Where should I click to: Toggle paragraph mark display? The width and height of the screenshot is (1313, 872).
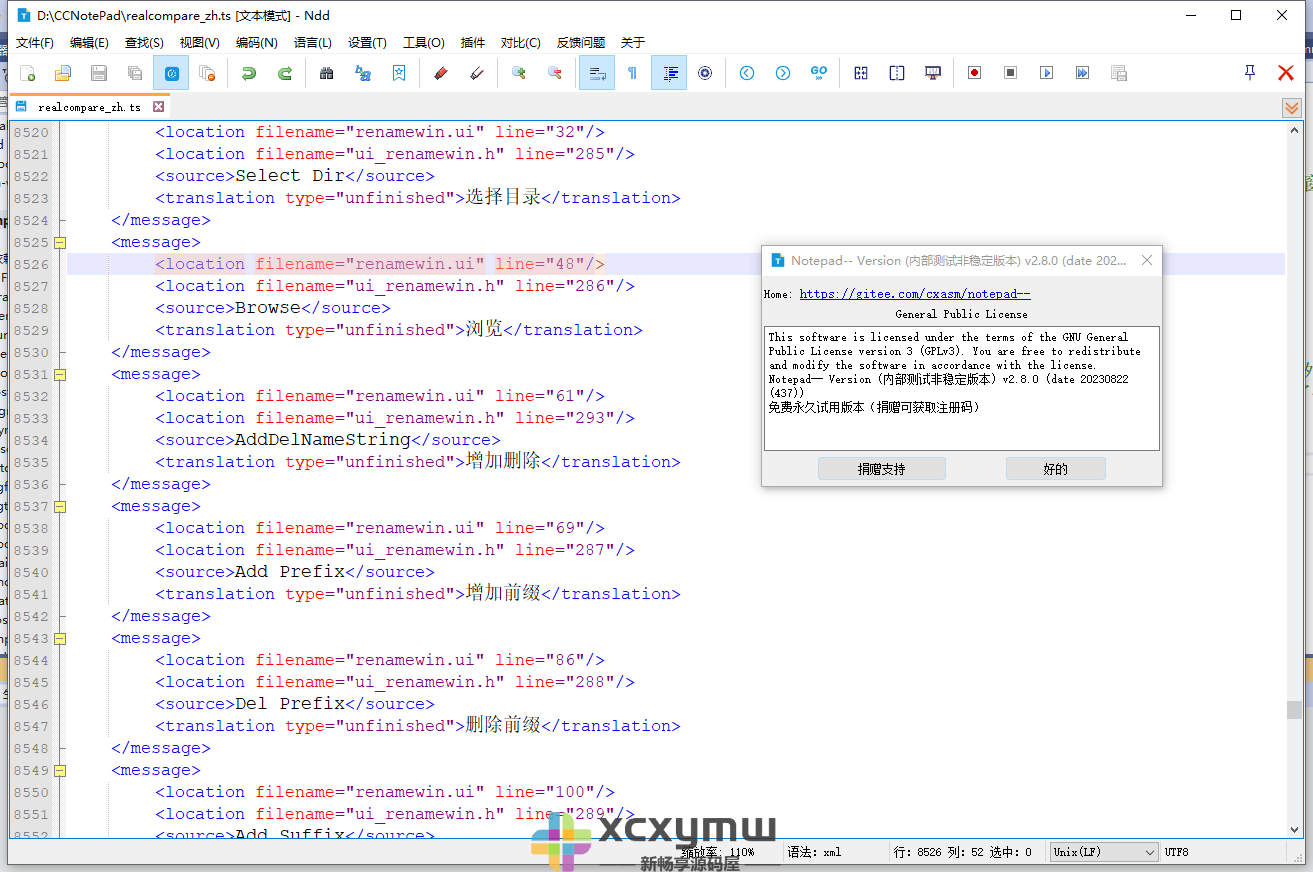[633, 72]
